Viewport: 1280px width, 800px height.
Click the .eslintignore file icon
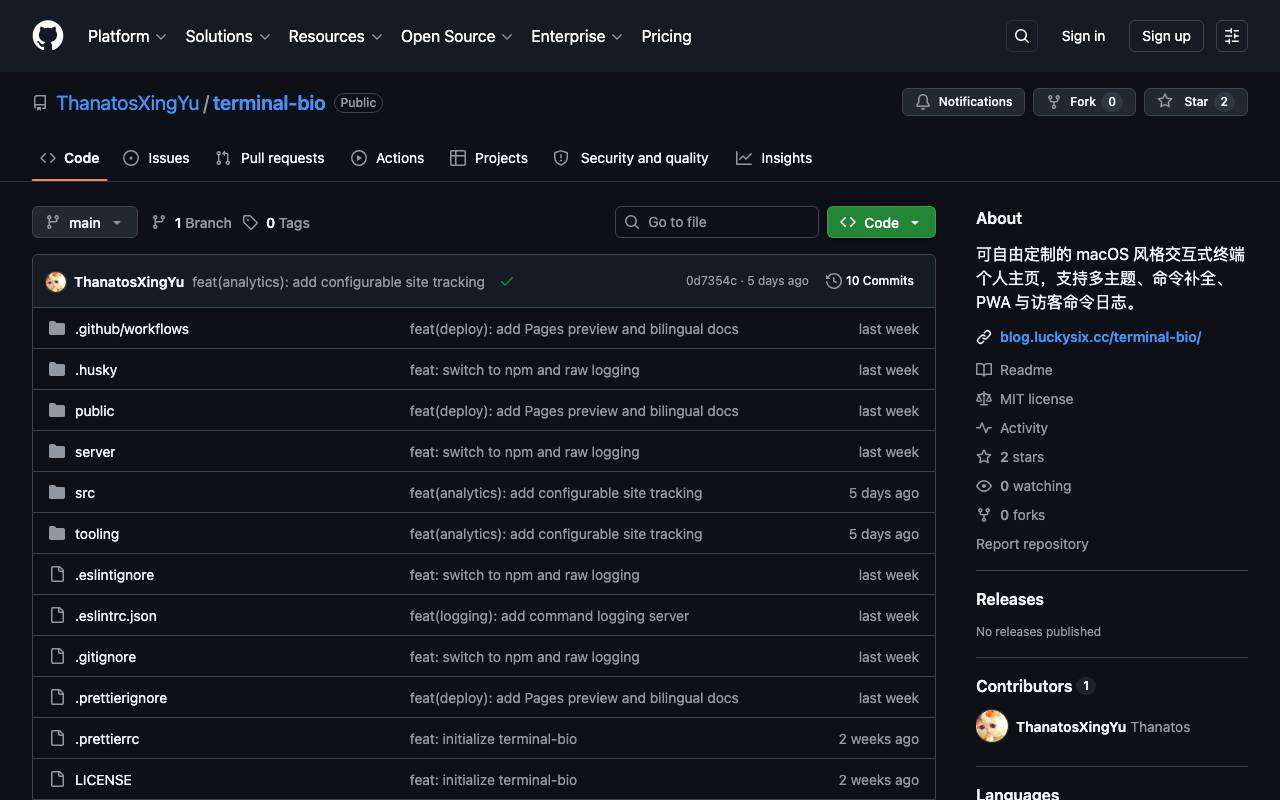[57, 574]
